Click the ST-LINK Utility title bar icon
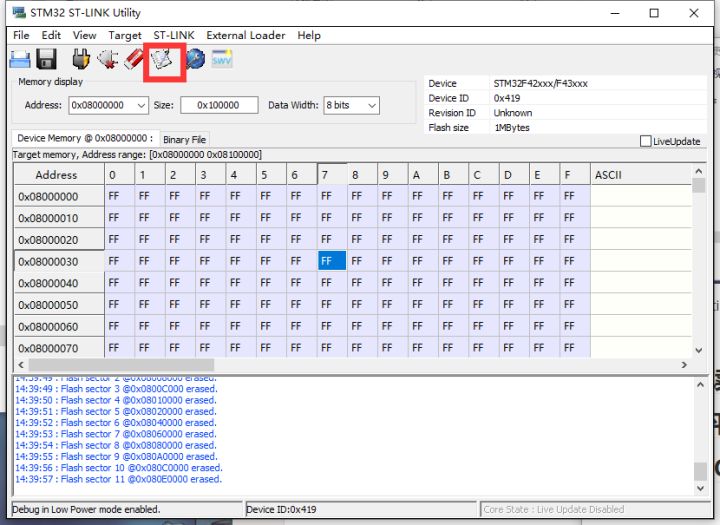This screenshot has height=525, width=720. pyautogui.click(x=19, y=12)
